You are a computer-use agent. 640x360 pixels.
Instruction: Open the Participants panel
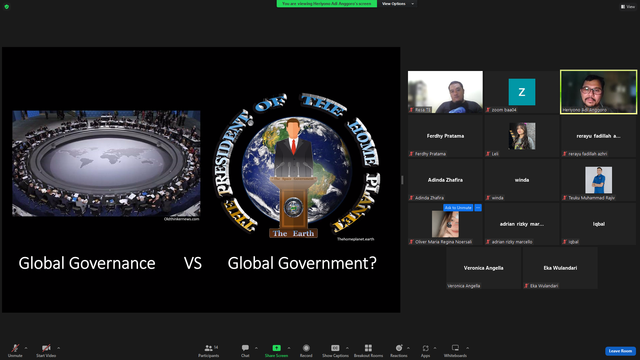tap(209, 350)
